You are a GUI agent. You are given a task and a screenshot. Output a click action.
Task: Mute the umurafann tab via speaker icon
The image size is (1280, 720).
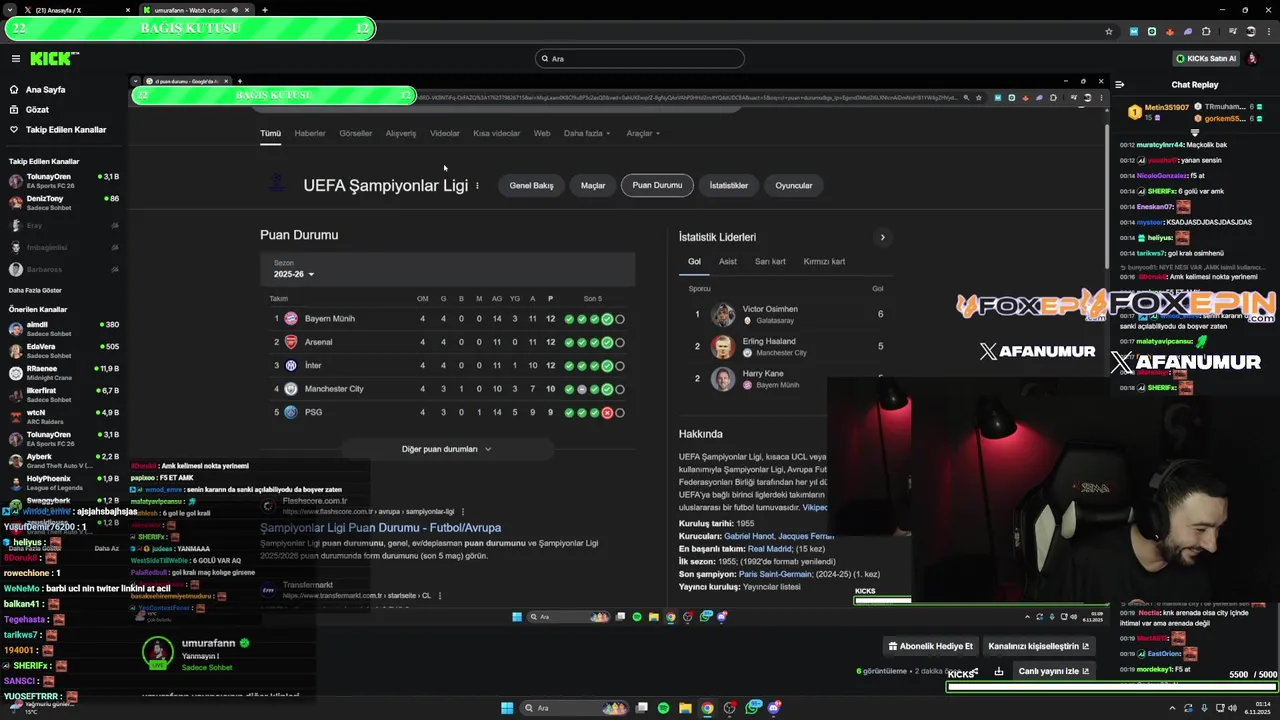[x=235, y=10]
